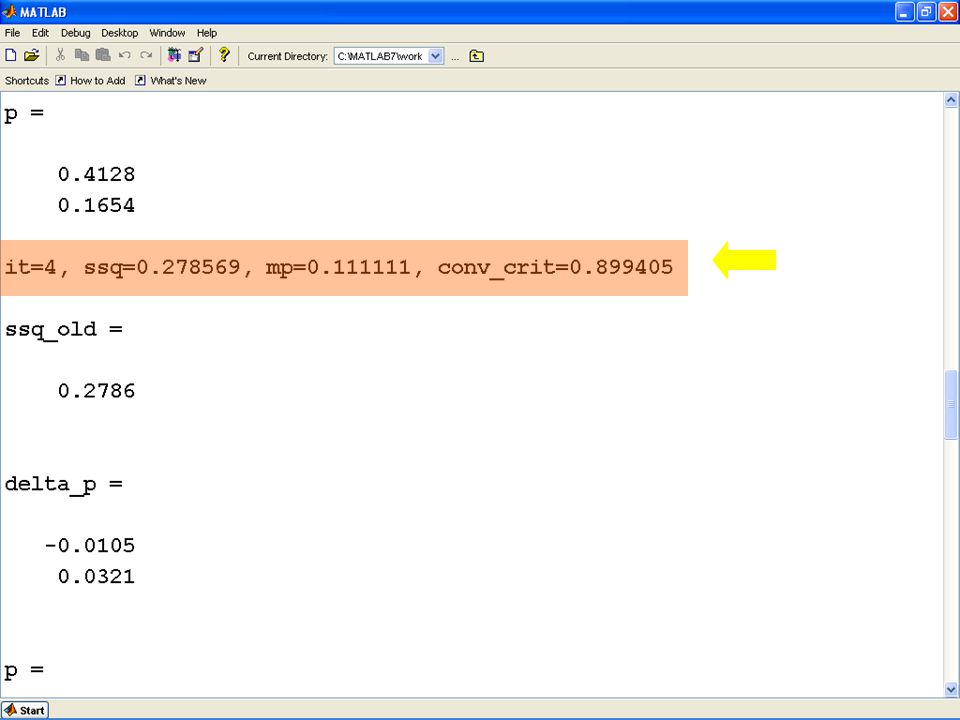Screen dimensions: 960x720
Task: Minimize the MATLAB window
Action: 904,12
